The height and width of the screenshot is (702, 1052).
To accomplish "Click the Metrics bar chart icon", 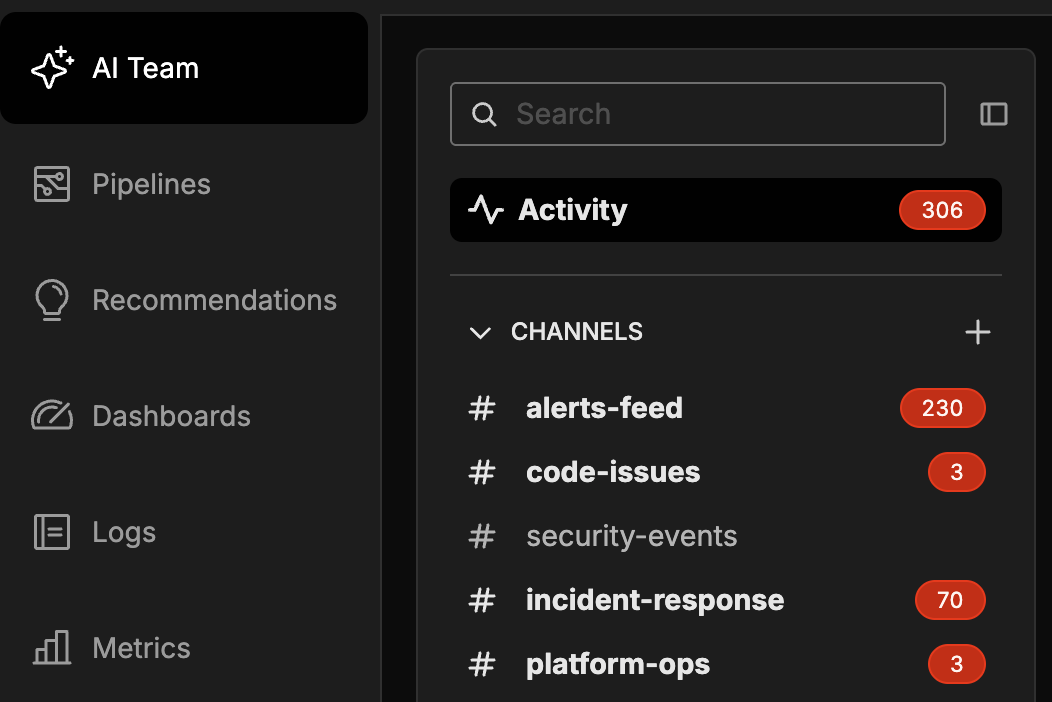I will click(x=51, y=648).
